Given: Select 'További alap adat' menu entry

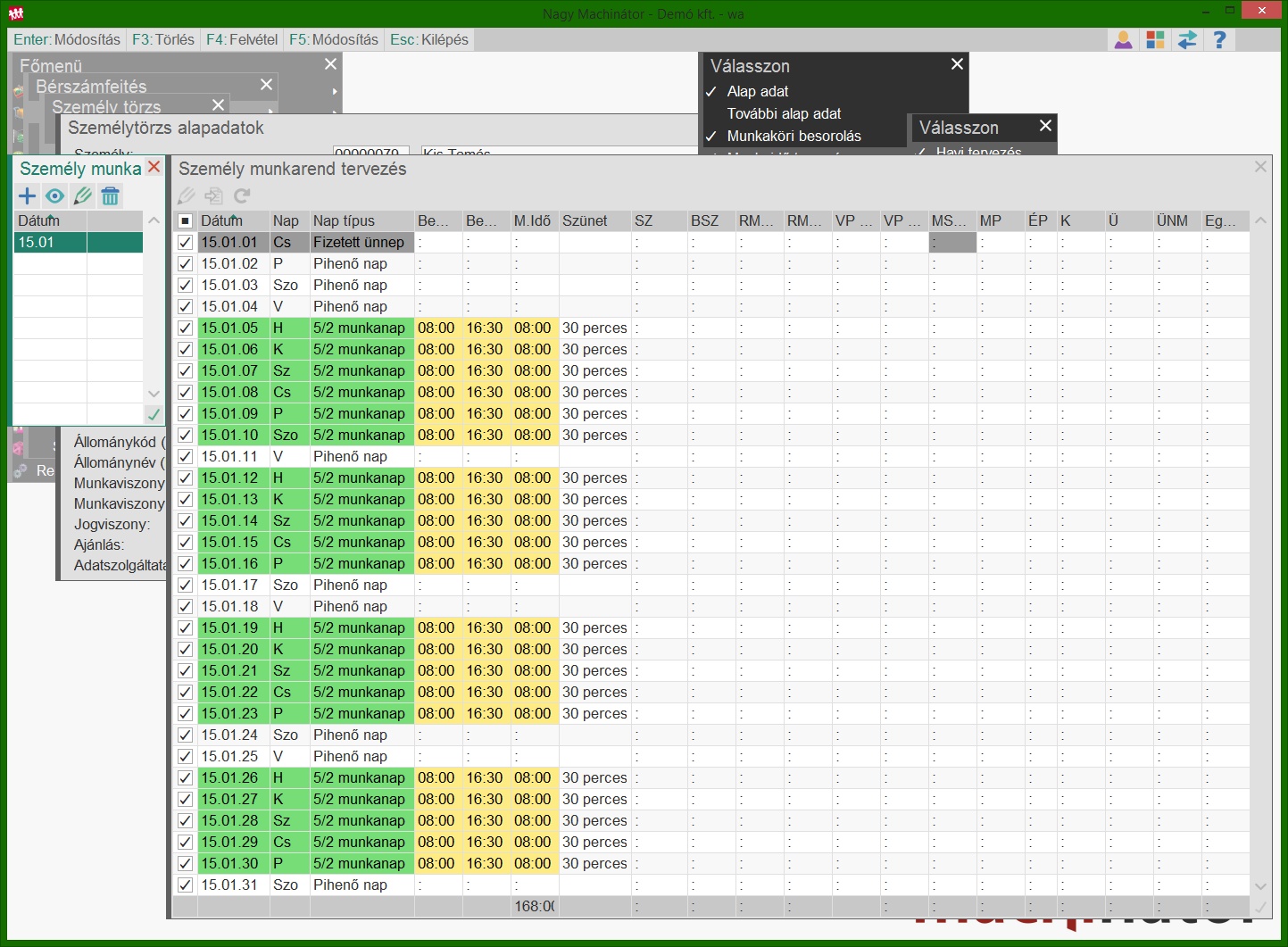Looking at the screenshot, I should [784, 113].
